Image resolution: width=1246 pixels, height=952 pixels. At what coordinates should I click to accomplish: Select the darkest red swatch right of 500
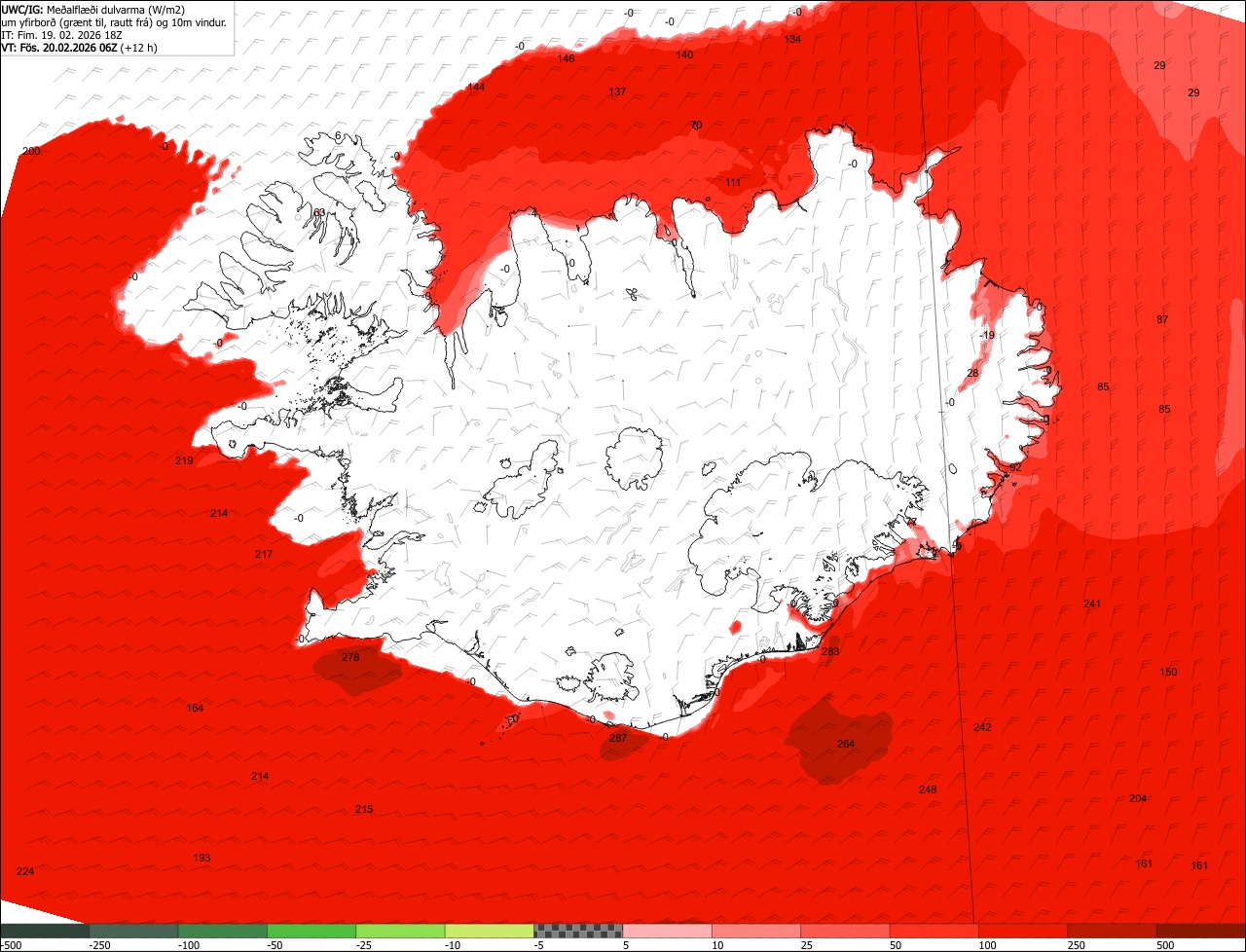(x=1201, y=931)
